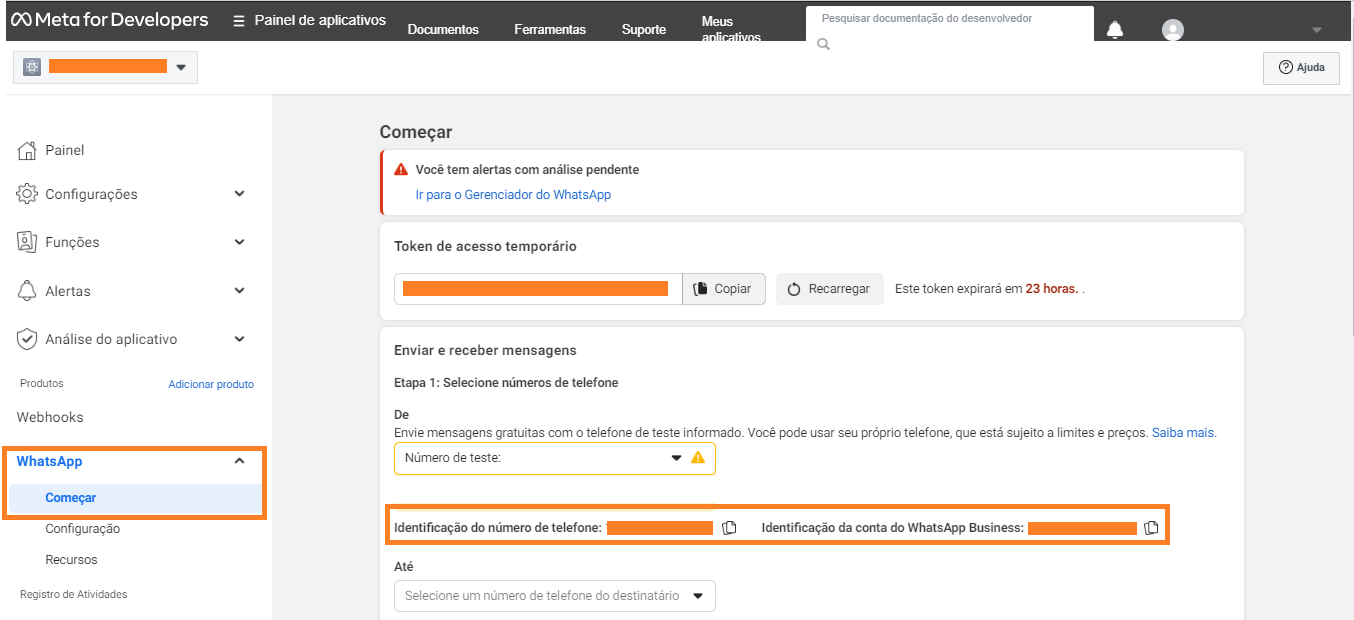
Task: Click the Token de acesso temporário heading
Action: point(485,246)
